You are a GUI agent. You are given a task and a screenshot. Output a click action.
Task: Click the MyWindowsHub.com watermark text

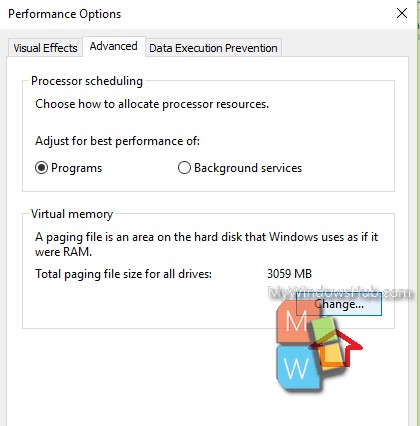340,292
